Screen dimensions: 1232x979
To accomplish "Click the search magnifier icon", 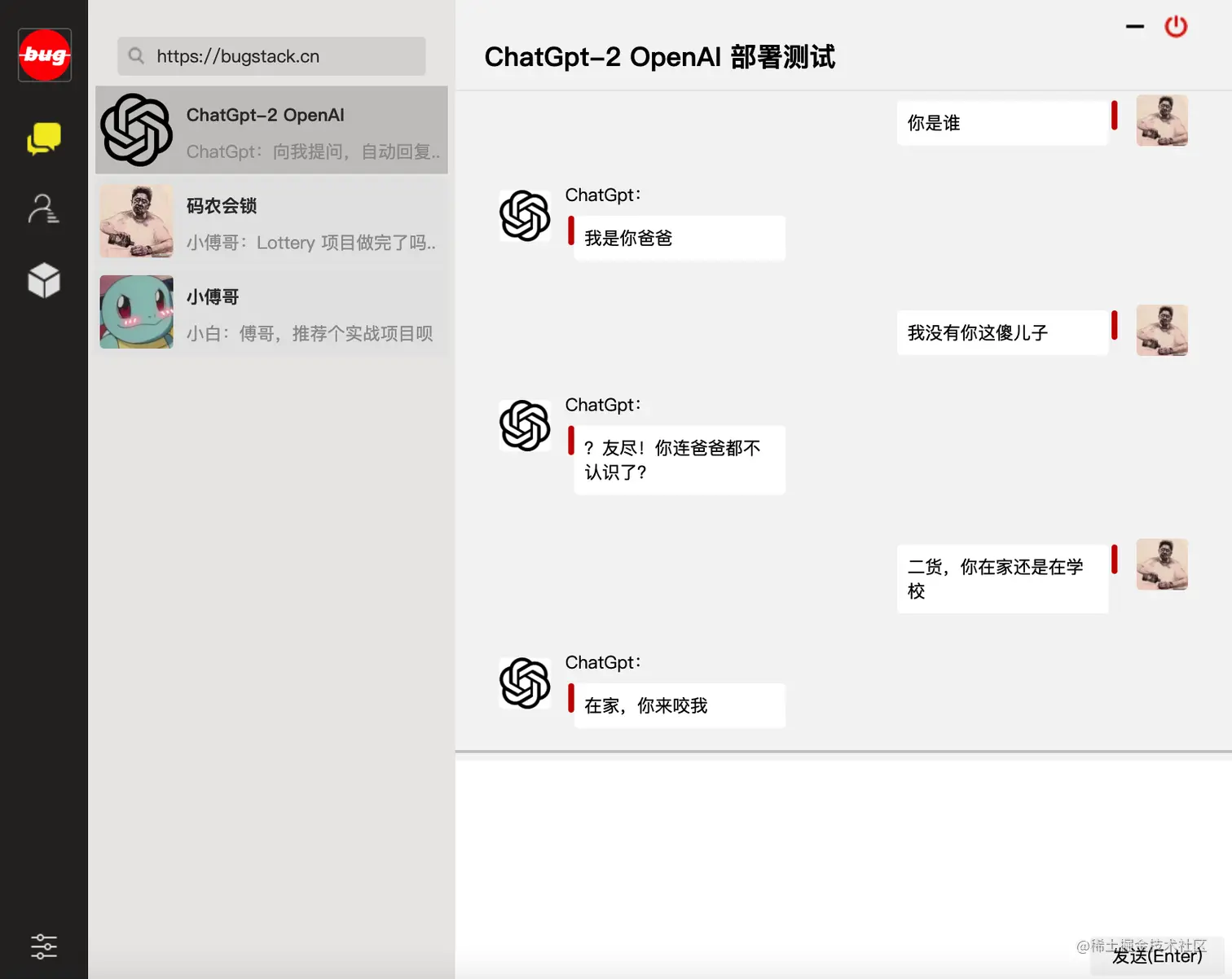I will (x=136, y=56).
